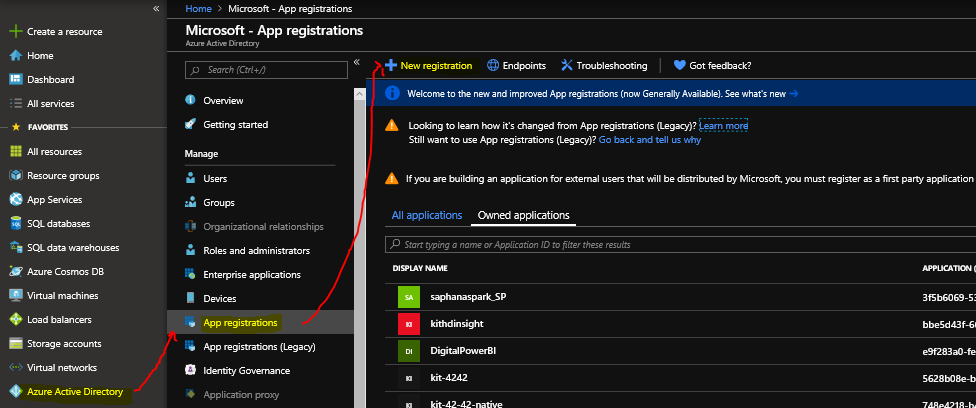Click Go back and tell us why link
This screenshot has width=976, height=408.
click(650, 140)
